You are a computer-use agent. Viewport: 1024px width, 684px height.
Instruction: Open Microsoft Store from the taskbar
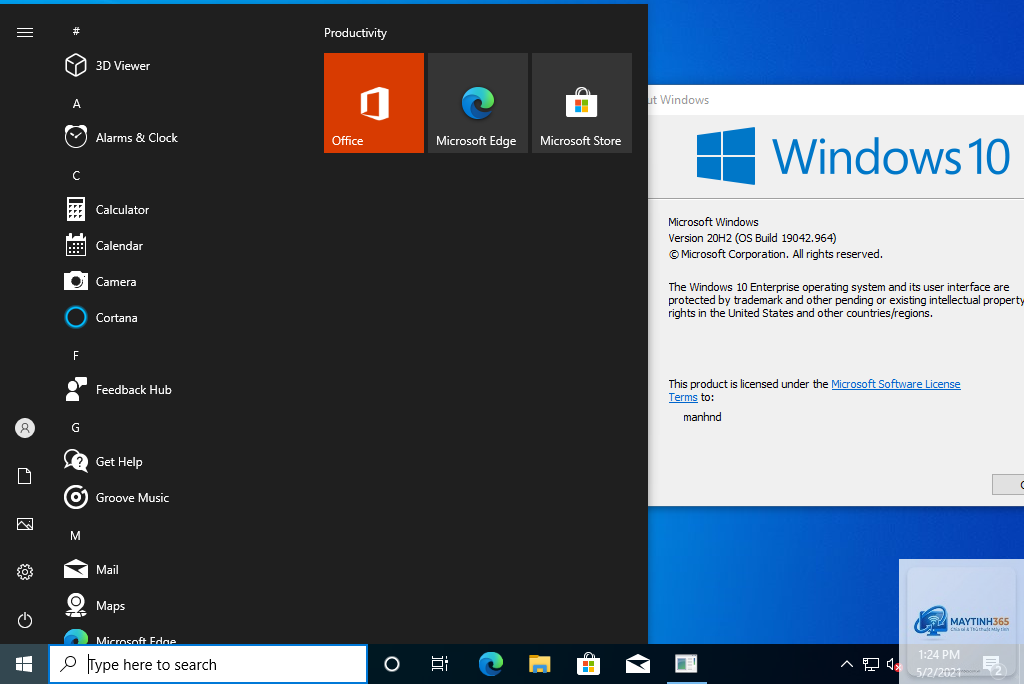[x=588, y=664]
